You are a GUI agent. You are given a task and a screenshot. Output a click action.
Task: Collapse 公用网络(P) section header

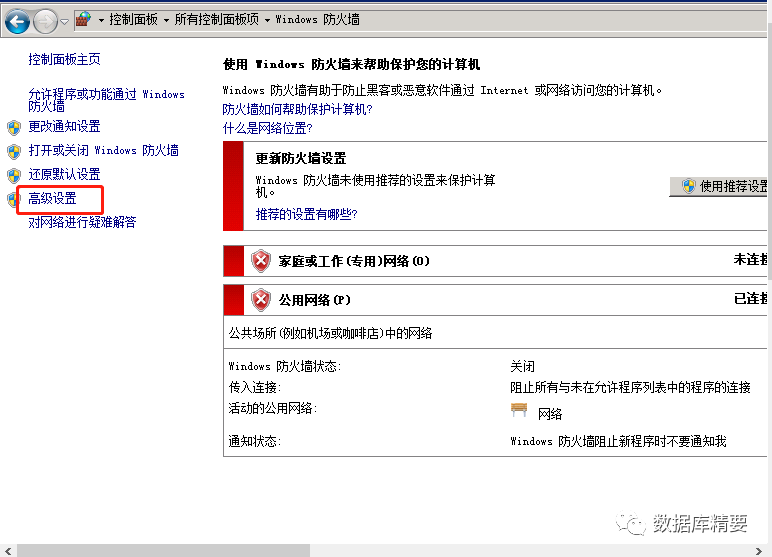pyautogui.click(x=495, y=300)
